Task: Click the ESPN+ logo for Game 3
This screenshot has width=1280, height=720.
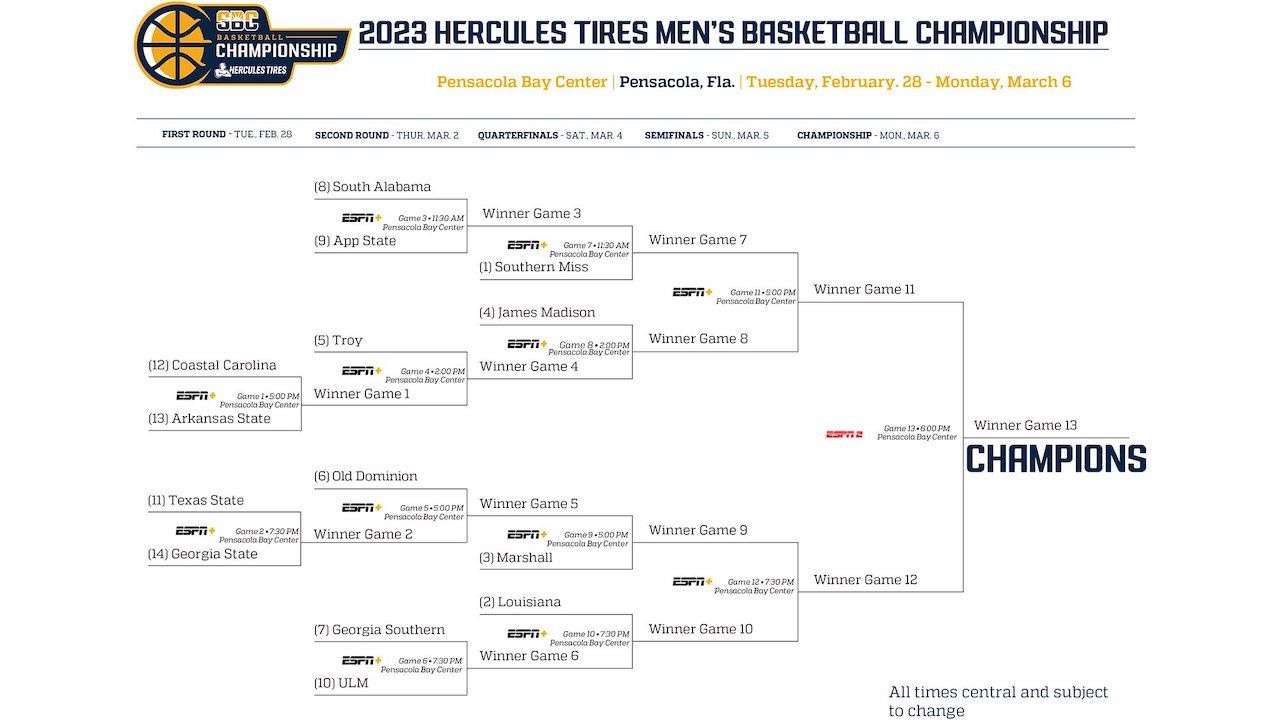Action: pos(362,218)
